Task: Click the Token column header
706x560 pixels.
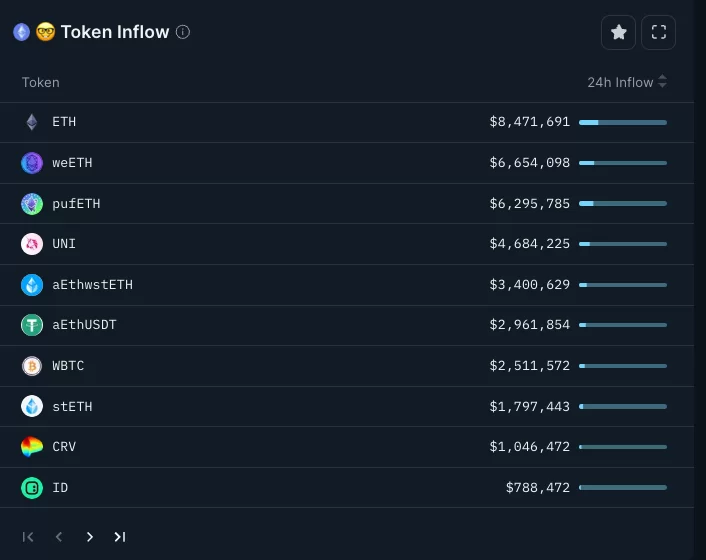Action: point(41,82)
